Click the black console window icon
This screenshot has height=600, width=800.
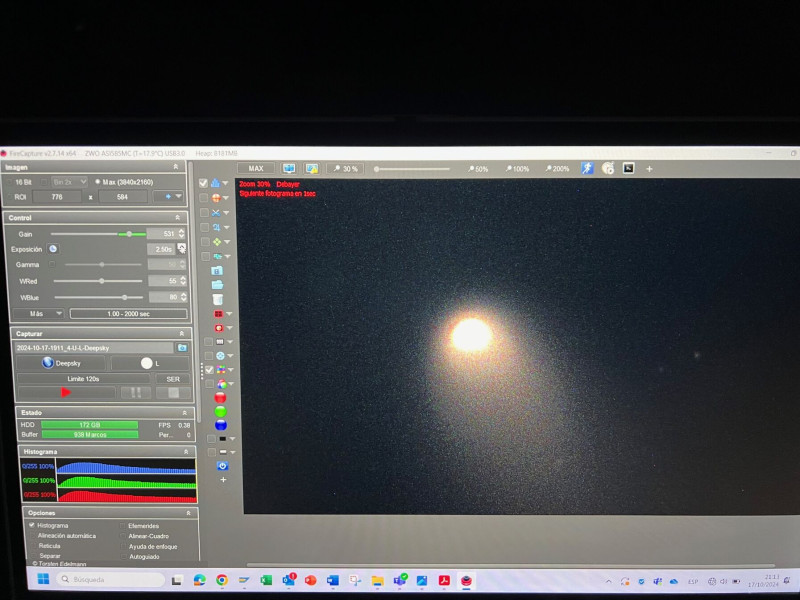629,168
